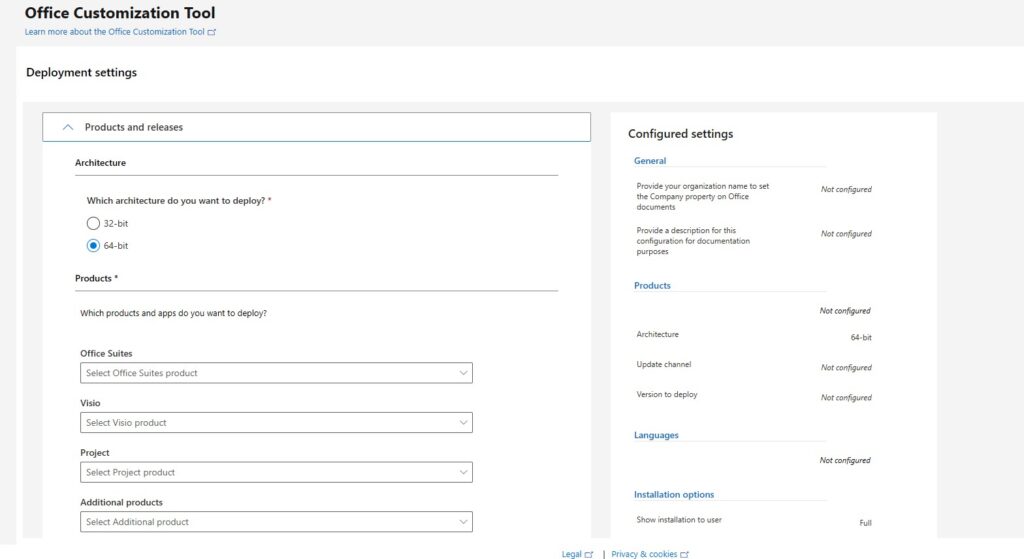
Task: Click 'Which products and apps do you want to deploy?' text
Action: click(173, 313)
